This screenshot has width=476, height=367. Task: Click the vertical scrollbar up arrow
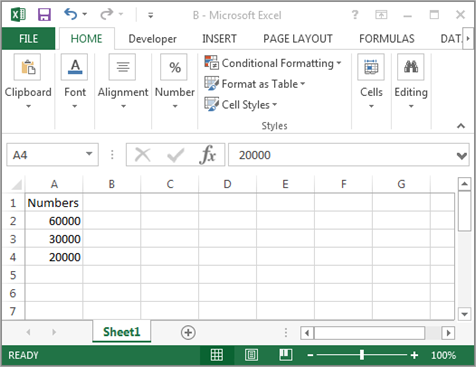[x=464, y=184]
